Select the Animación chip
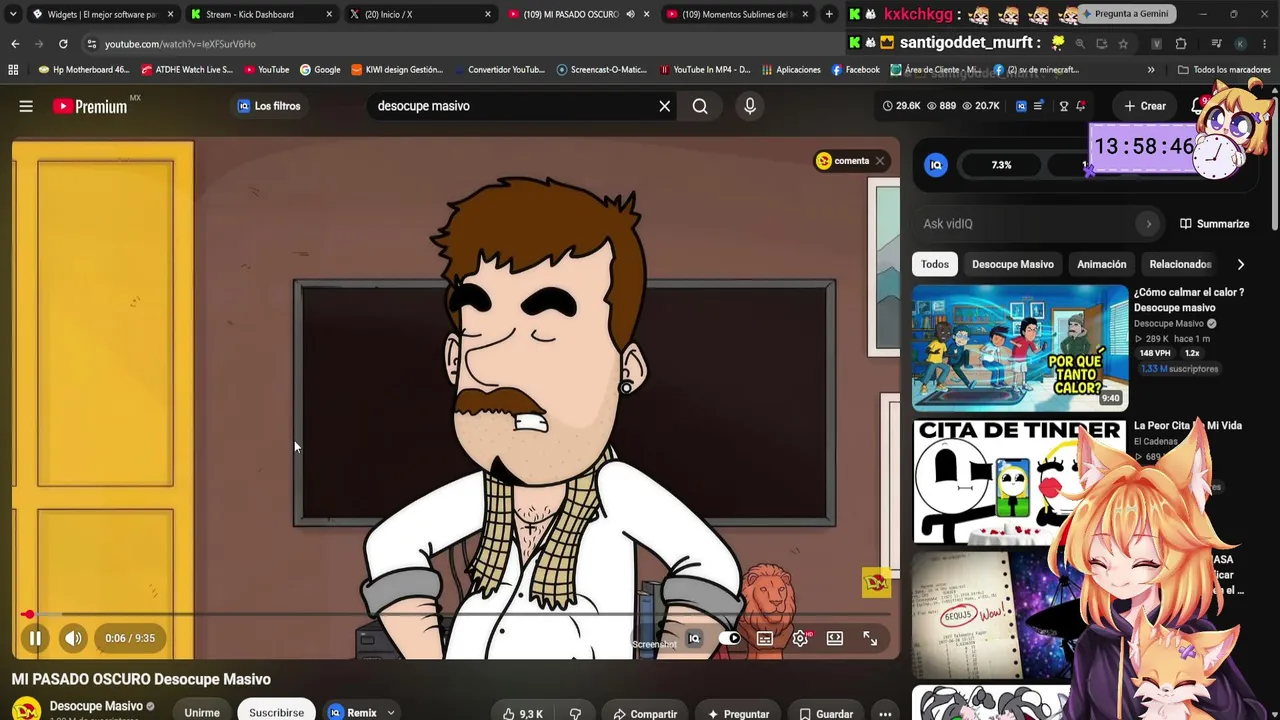 point(1102,264)
